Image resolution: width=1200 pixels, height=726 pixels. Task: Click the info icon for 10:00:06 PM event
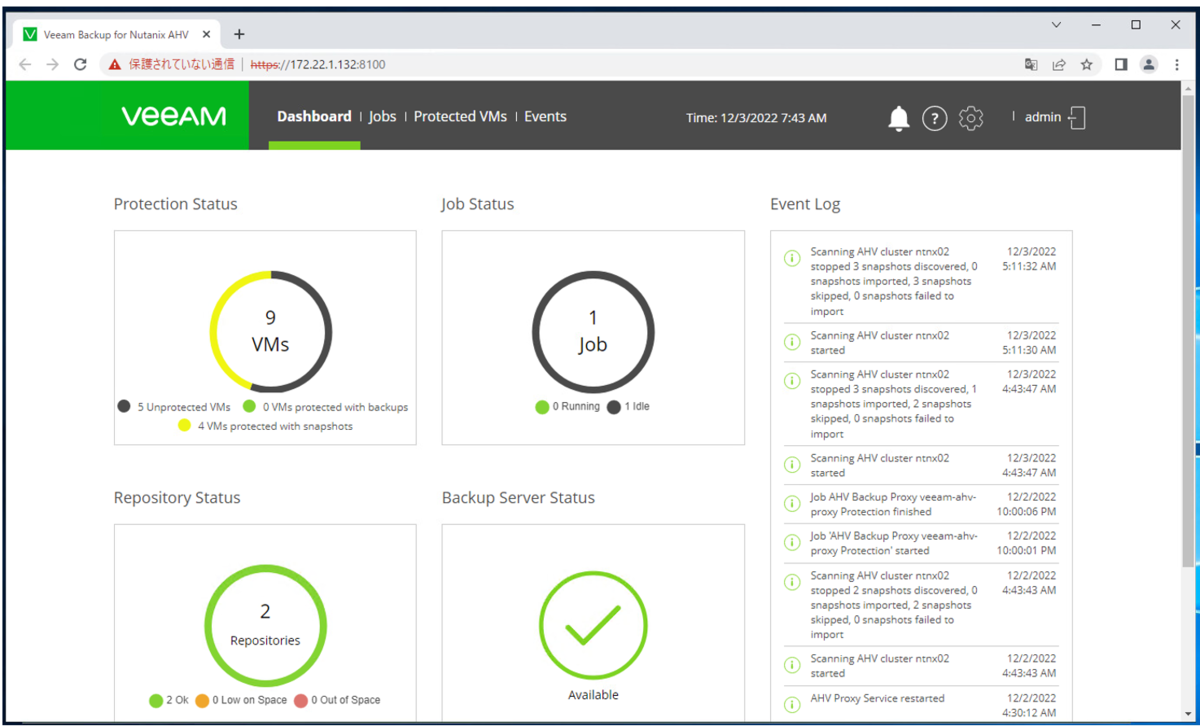tap(792, 504)
